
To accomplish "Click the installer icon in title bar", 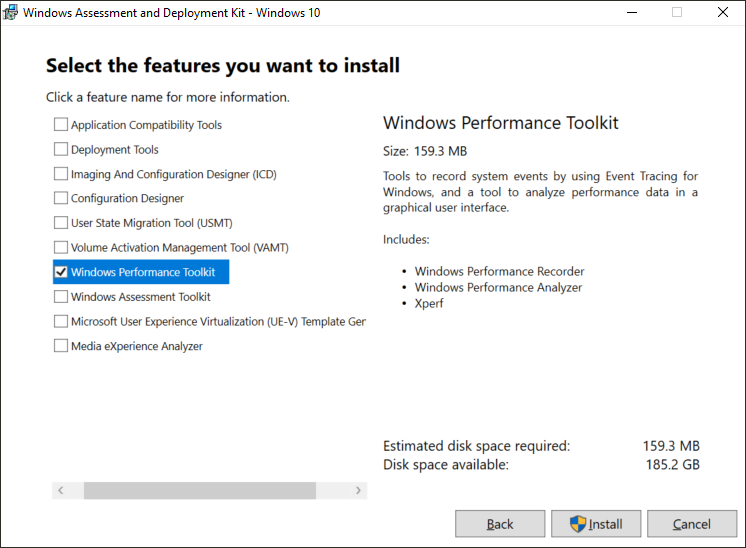I will pos(11,13).
